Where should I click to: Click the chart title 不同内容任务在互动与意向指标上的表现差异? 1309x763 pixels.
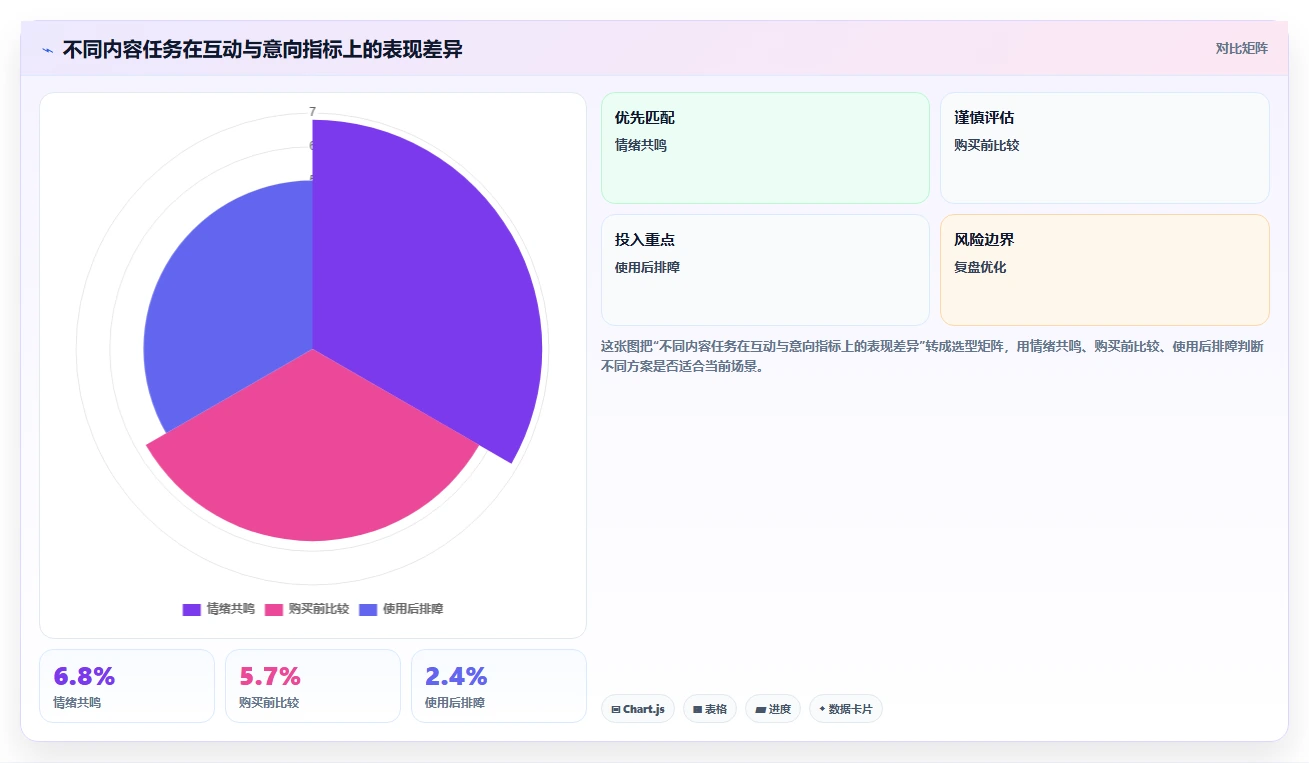point(263,49)
